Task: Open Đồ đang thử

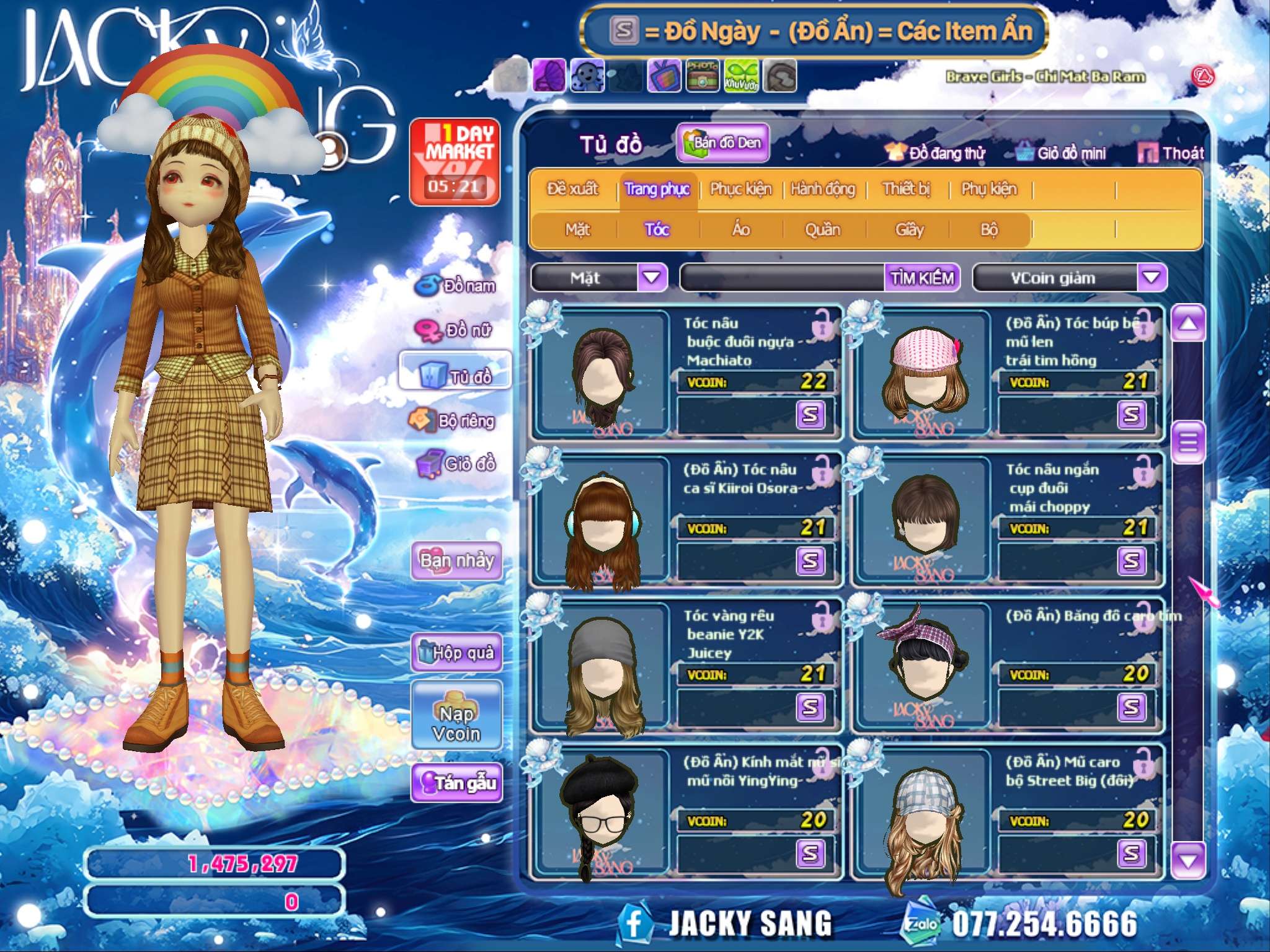Action: coord(935,152)
